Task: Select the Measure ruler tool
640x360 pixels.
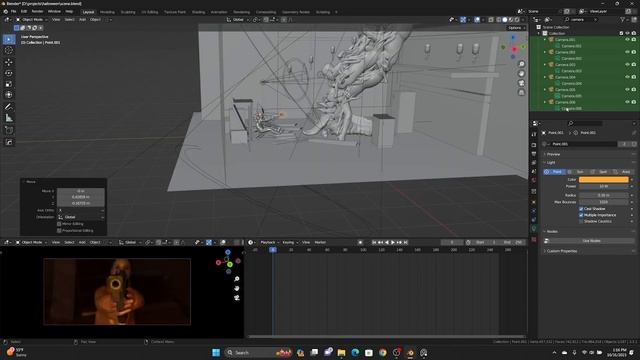Action: (x=9, y=118)
